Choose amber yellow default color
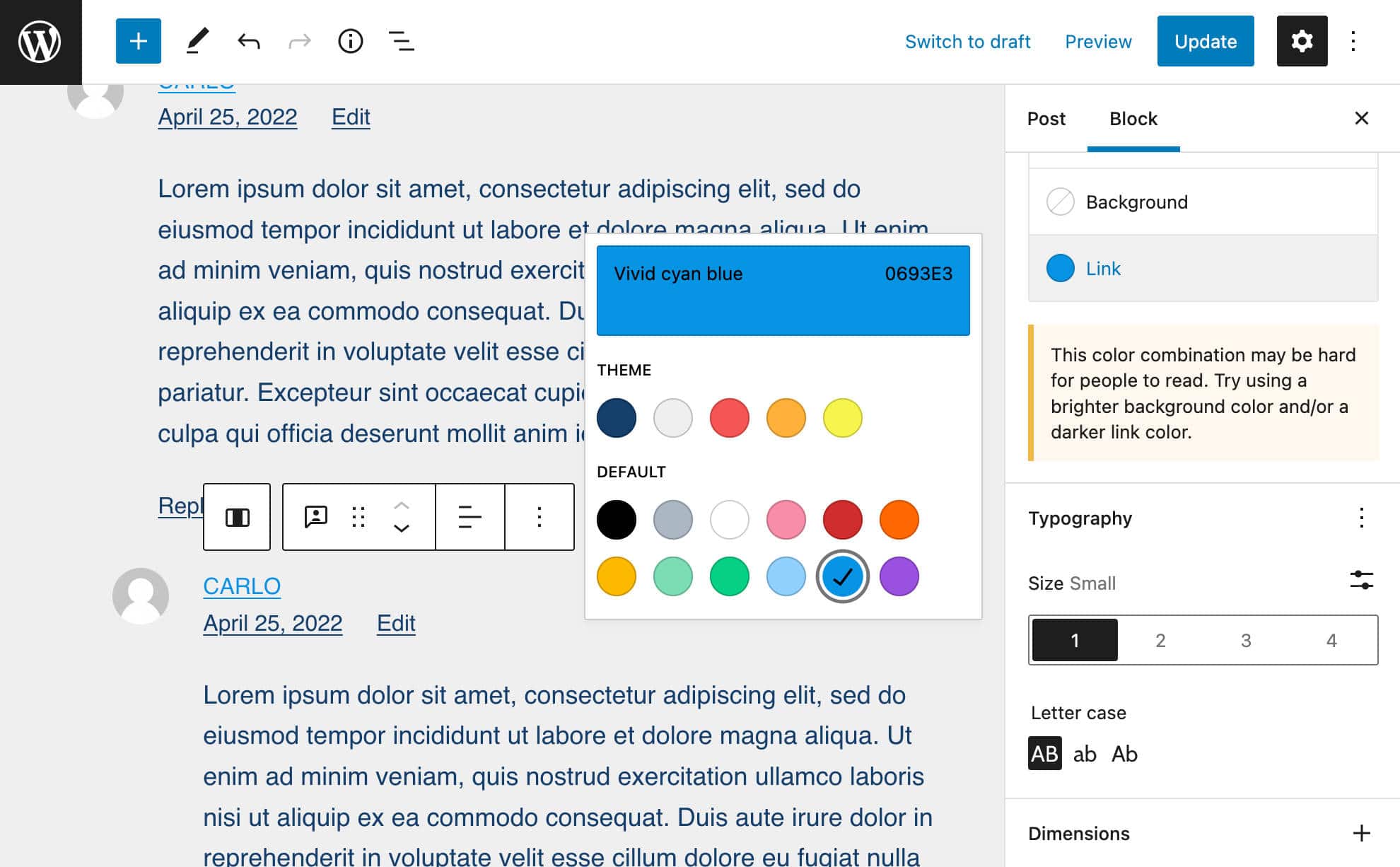 [x=616, y=576]
